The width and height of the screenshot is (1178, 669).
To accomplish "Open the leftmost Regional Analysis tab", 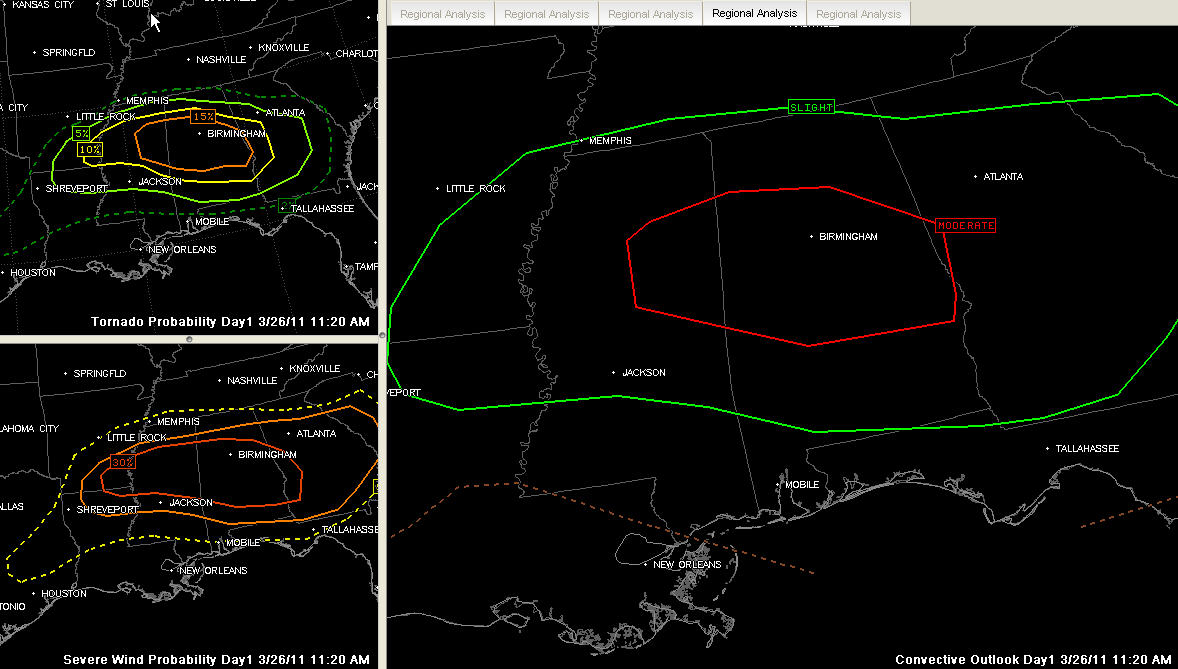I will tap(442, 14).
